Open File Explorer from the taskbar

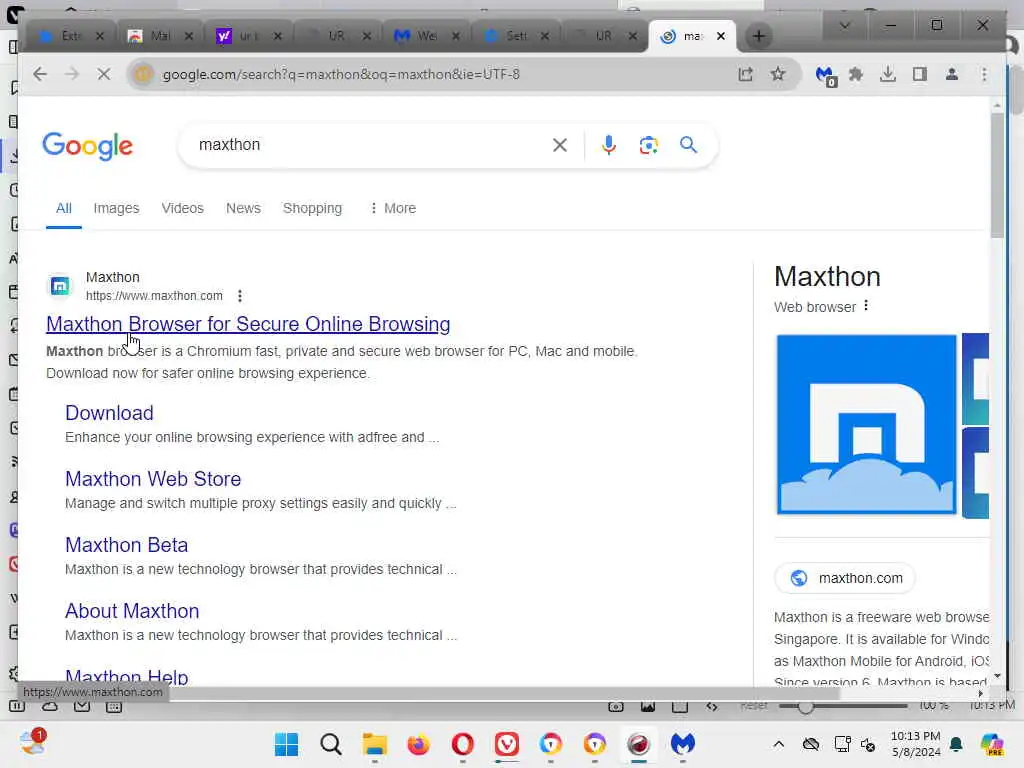pos(375,744)
